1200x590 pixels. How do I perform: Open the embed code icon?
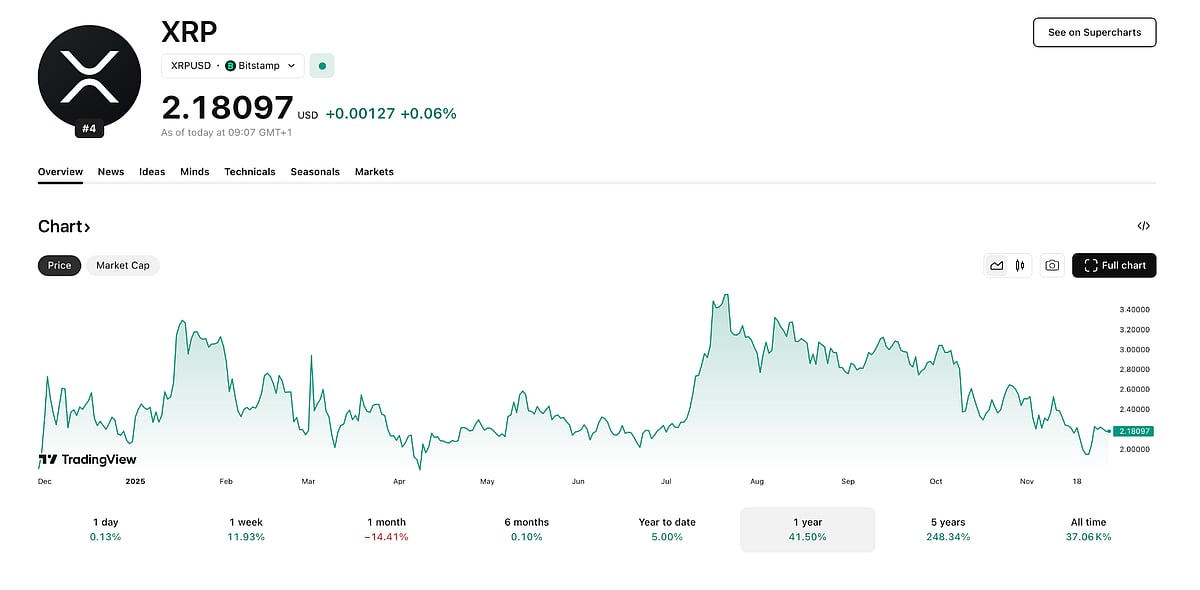point(1144,226)
